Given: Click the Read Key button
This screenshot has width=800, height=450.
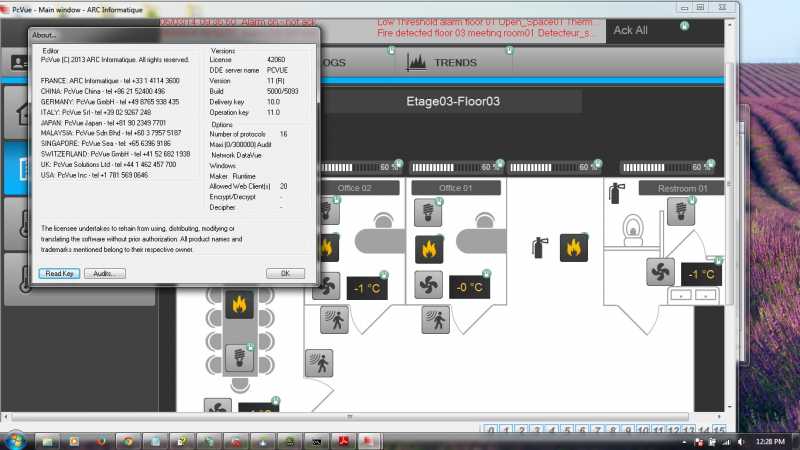Looking at the screenshot, I should (x=59, y=273).
